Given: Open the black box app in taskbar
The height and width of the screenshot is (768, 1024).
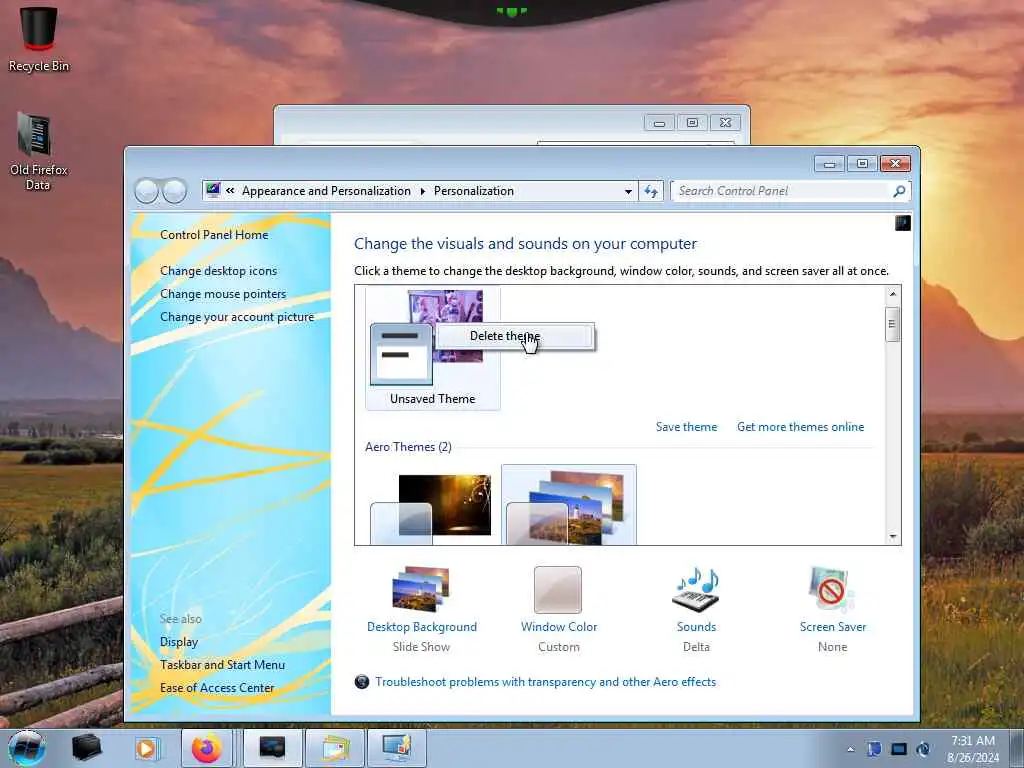Looking at the screenshot, I should [86, 748].
